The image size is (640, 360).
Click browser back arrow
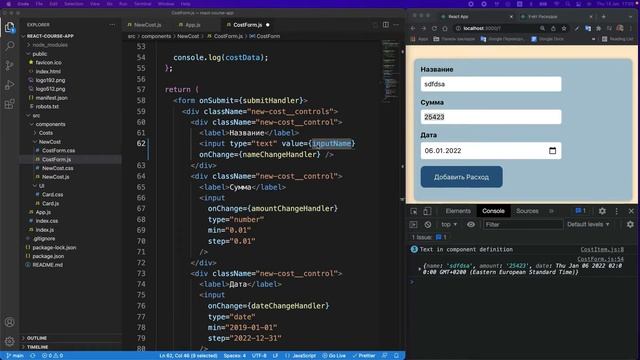(x=413, y=29)
